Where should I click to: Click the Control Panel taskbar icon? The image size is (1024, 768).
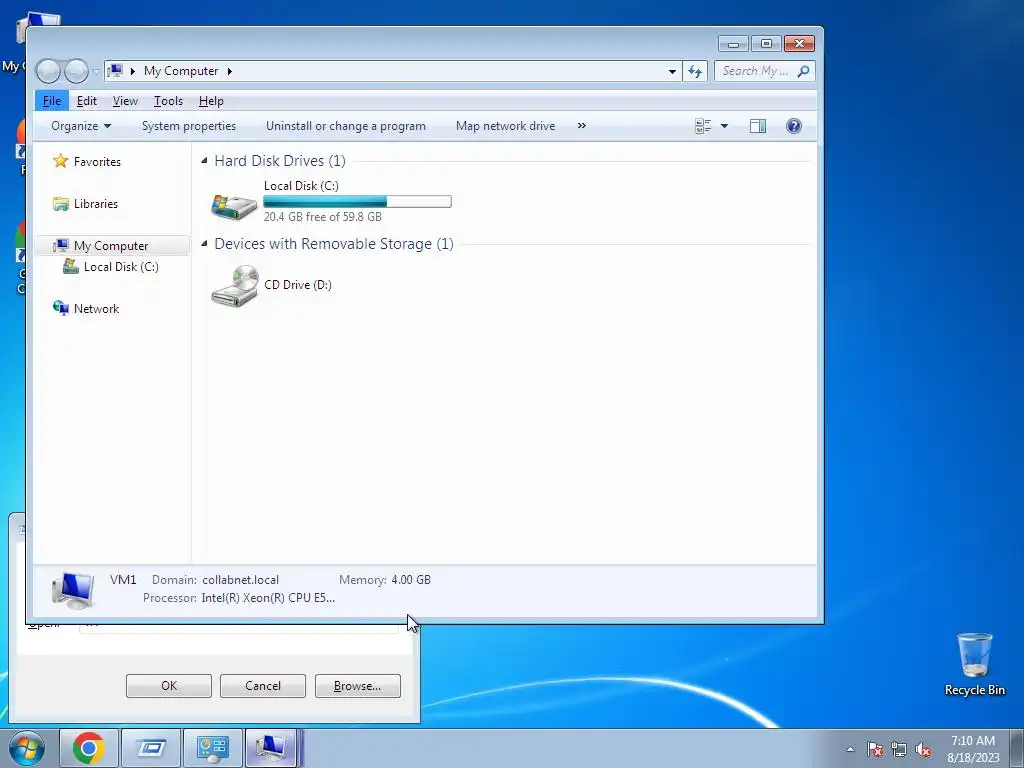(213, 748)
